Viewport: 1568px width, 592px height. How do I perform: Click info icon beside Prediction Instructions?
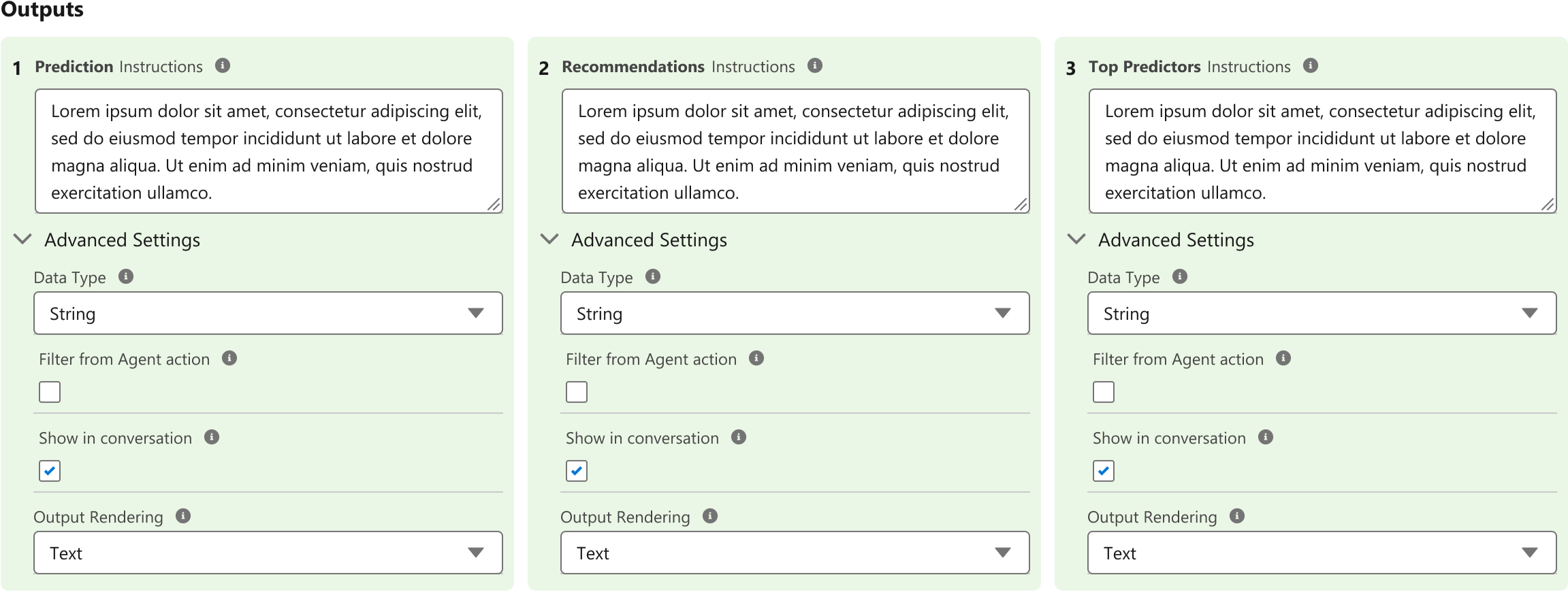coord(223,66)
